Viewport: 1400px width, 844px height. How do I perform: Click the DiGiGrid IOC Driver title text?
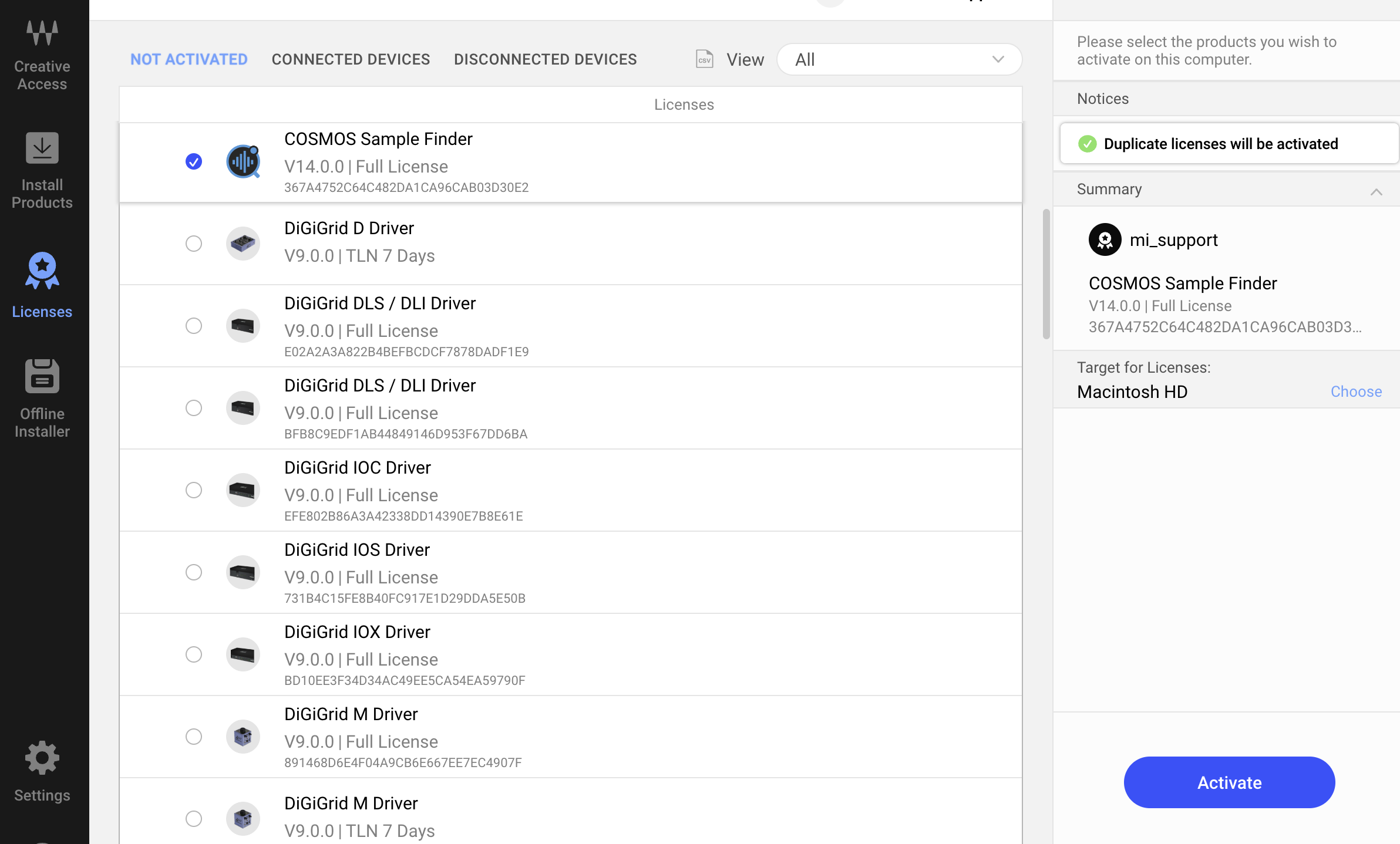pyautogui.click(x=358, y=468)
